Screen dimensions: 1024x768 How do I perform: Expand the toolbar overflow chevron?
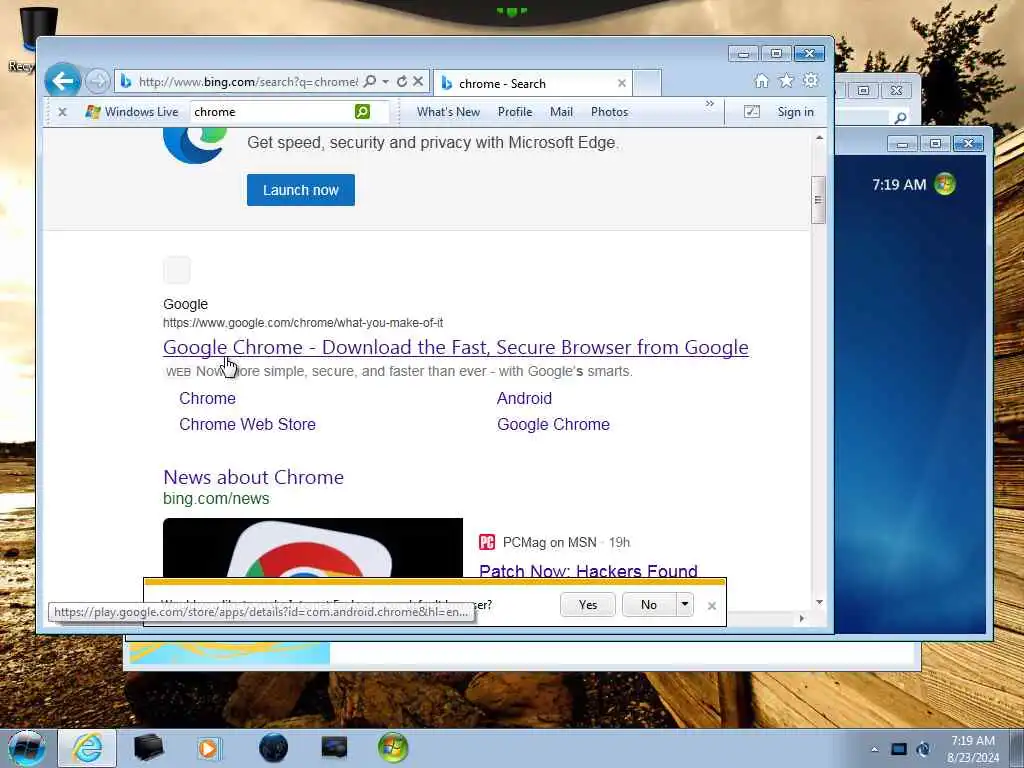710,104
